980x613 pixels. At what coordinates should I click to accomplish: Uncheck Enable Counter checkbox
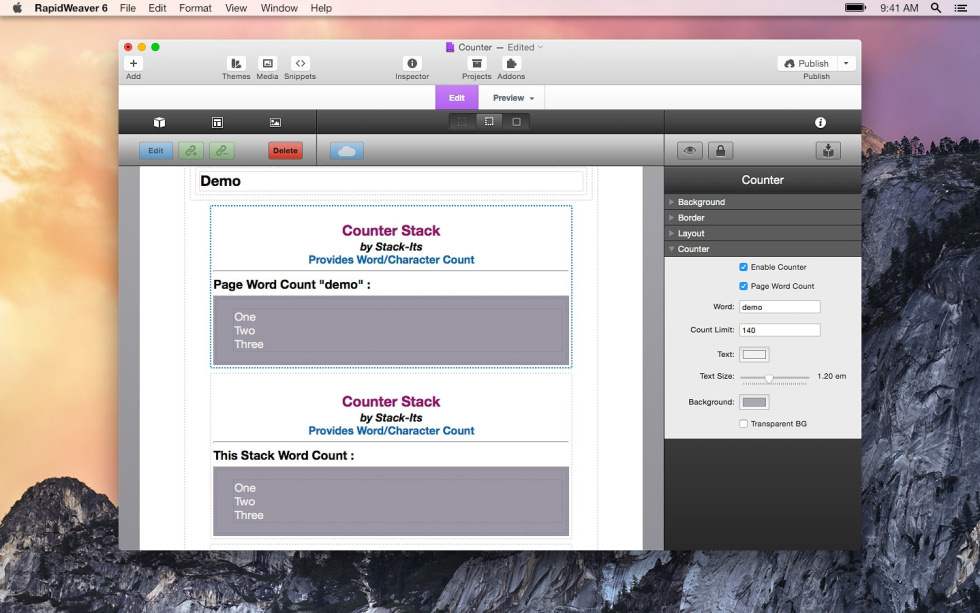pos(743,267)
